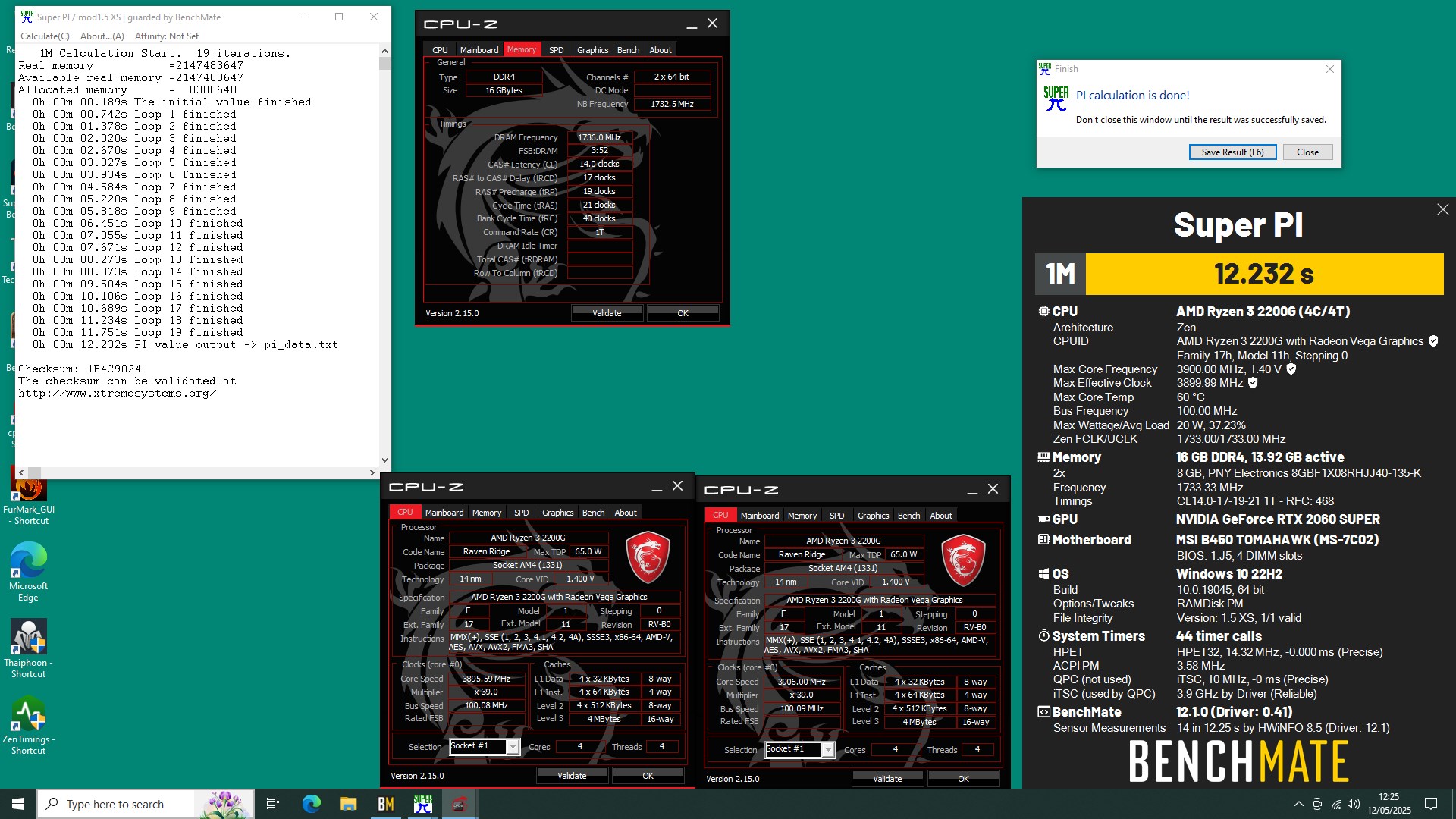Switch to SPD tab in Memory CPU-Z window
Viewport: 1456px width, 819px height.
556,50
